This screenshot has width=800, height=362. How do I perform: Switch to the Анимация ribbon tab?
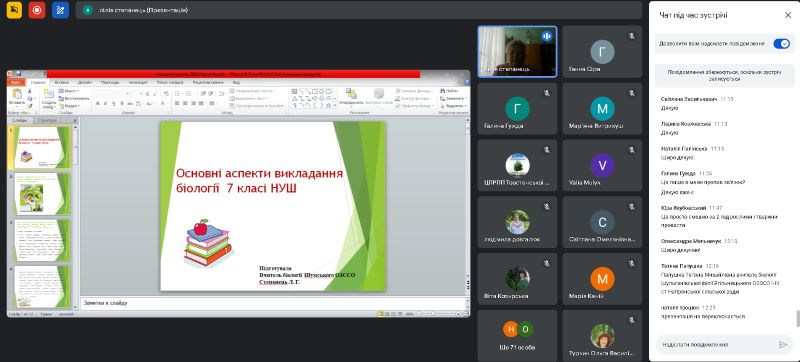138,82
